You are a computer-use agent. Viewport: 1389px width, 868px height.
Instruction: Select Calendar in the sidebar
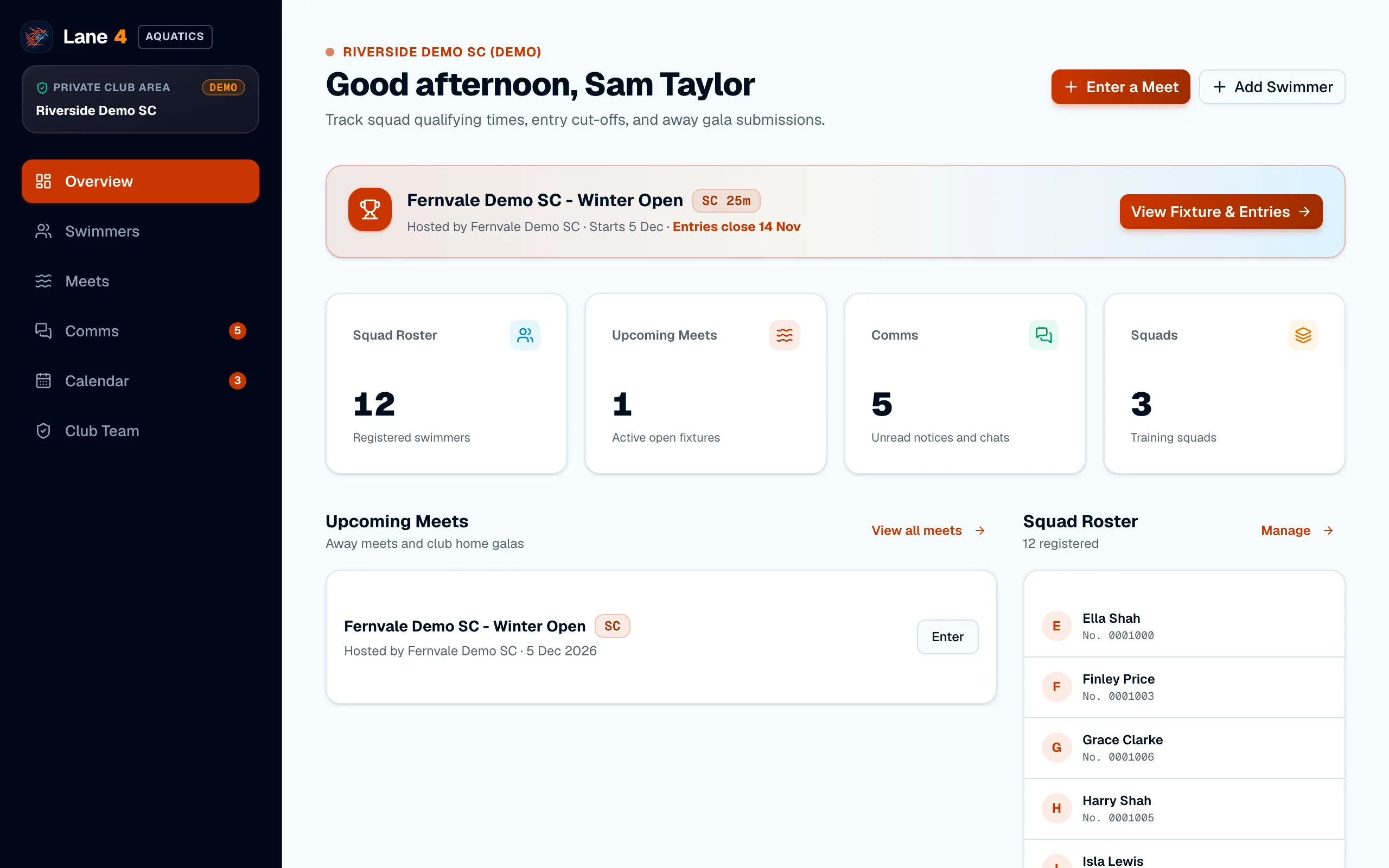coord(141,381)
